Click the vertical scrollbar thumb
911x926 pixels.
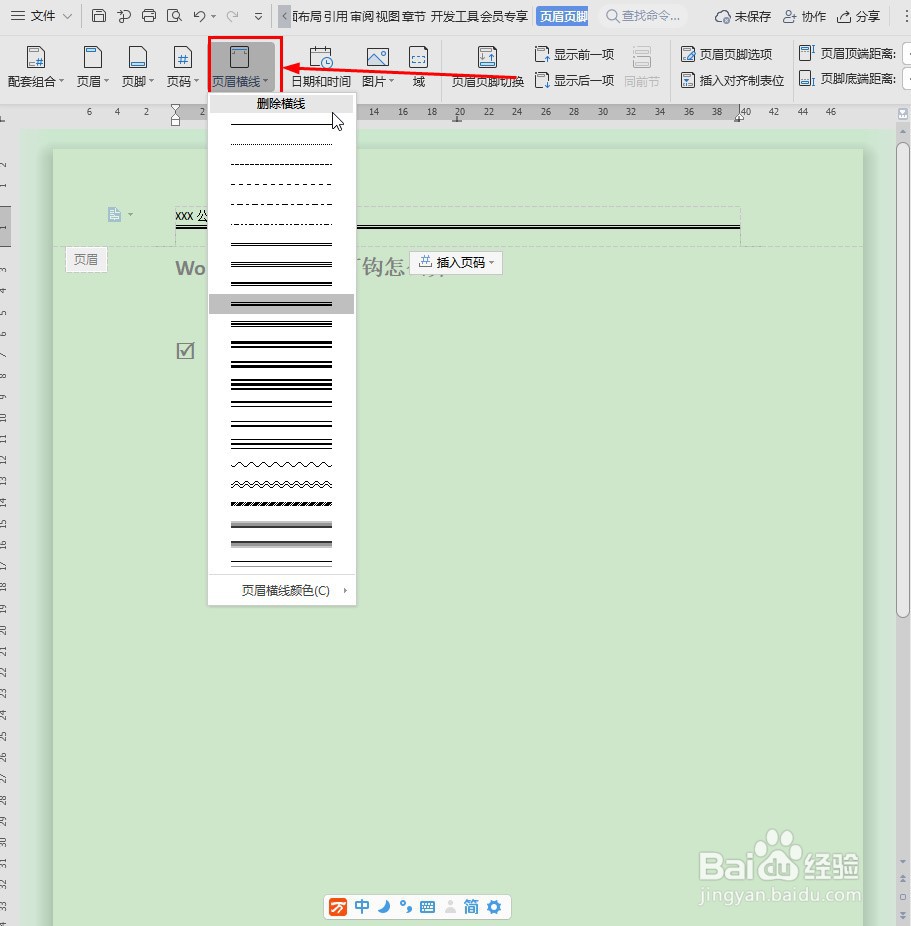tap(903, 380)
